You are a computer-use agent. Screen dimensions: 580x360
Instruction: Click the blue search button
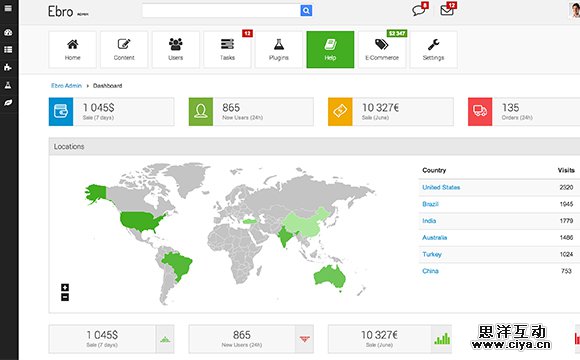click(x=306, y=11)
